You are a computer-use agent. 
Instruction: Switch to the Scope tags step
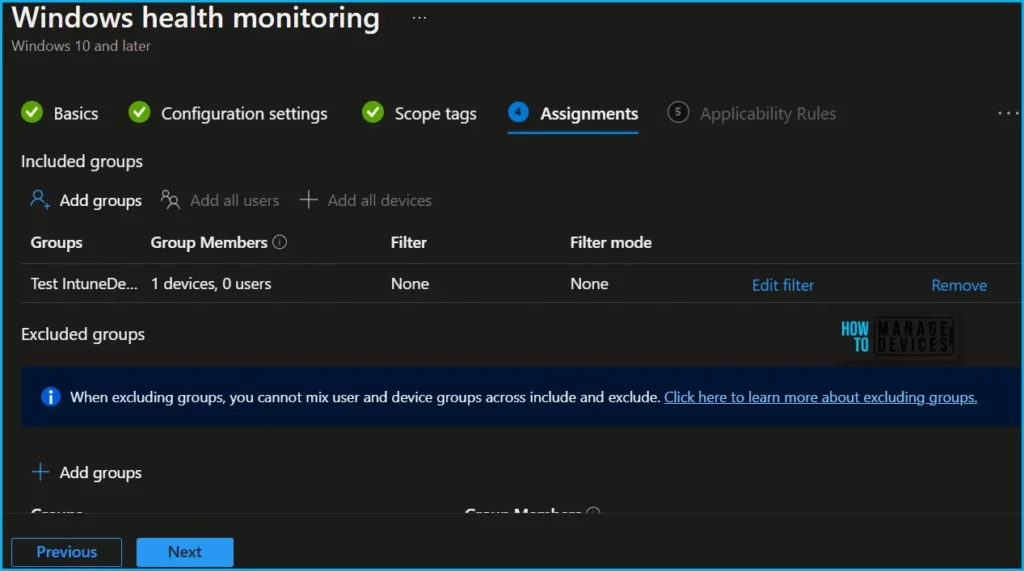click(x=436, y=114)
